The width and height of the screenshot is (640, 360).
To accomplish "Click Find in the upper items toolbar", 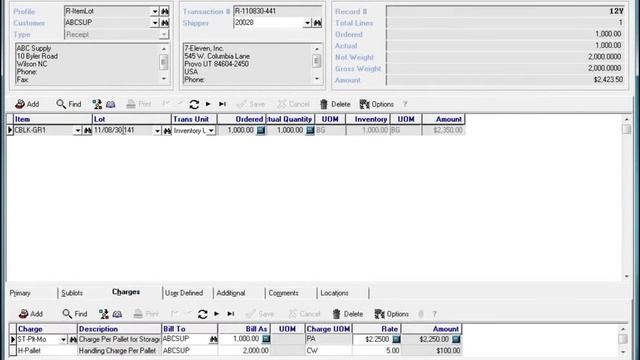I will tap(69, 104).
